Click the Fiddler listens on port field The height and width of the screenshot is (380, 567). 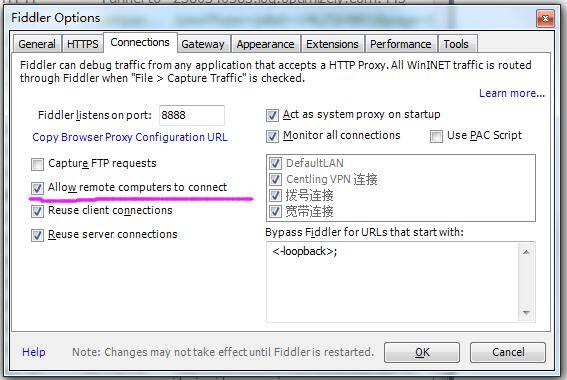click(x=192, y=115)
